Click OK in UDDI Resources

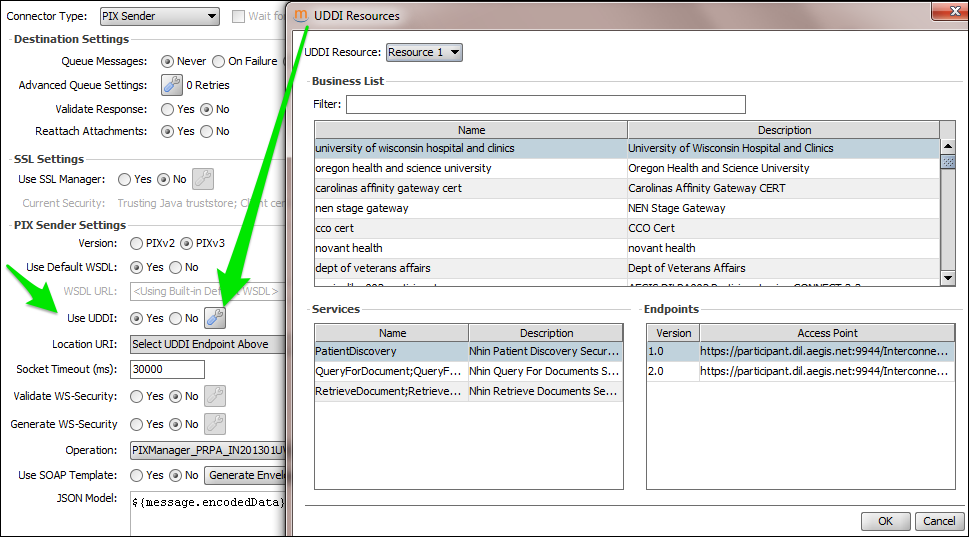[886, 521]
